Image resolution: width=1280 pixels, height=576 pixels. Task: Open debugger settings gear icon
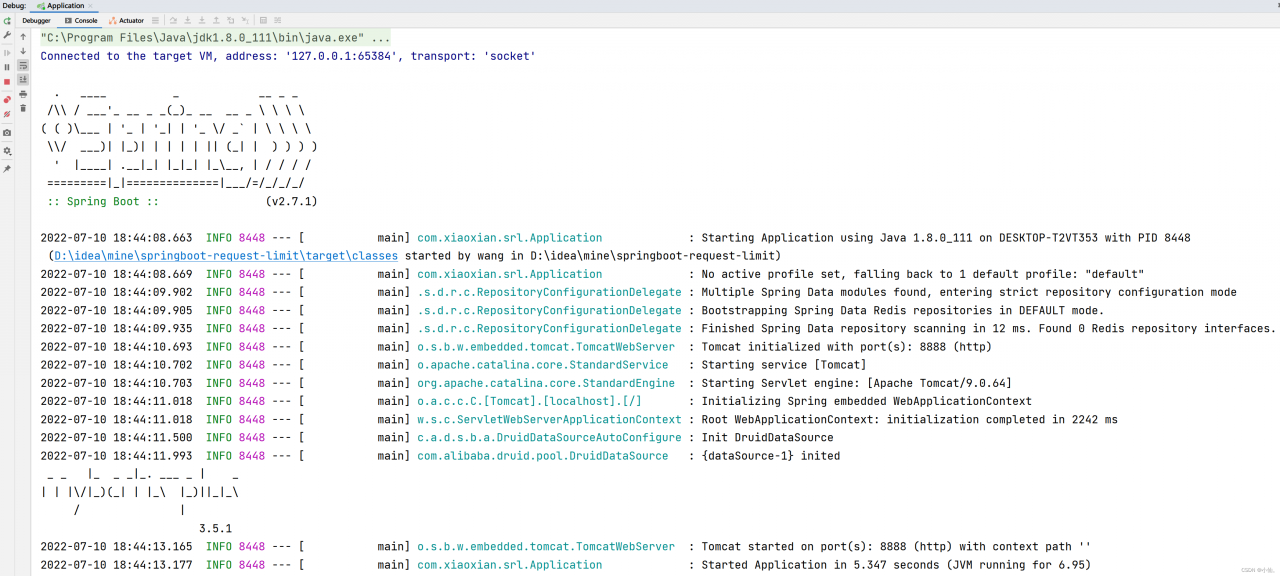(7, 151)
